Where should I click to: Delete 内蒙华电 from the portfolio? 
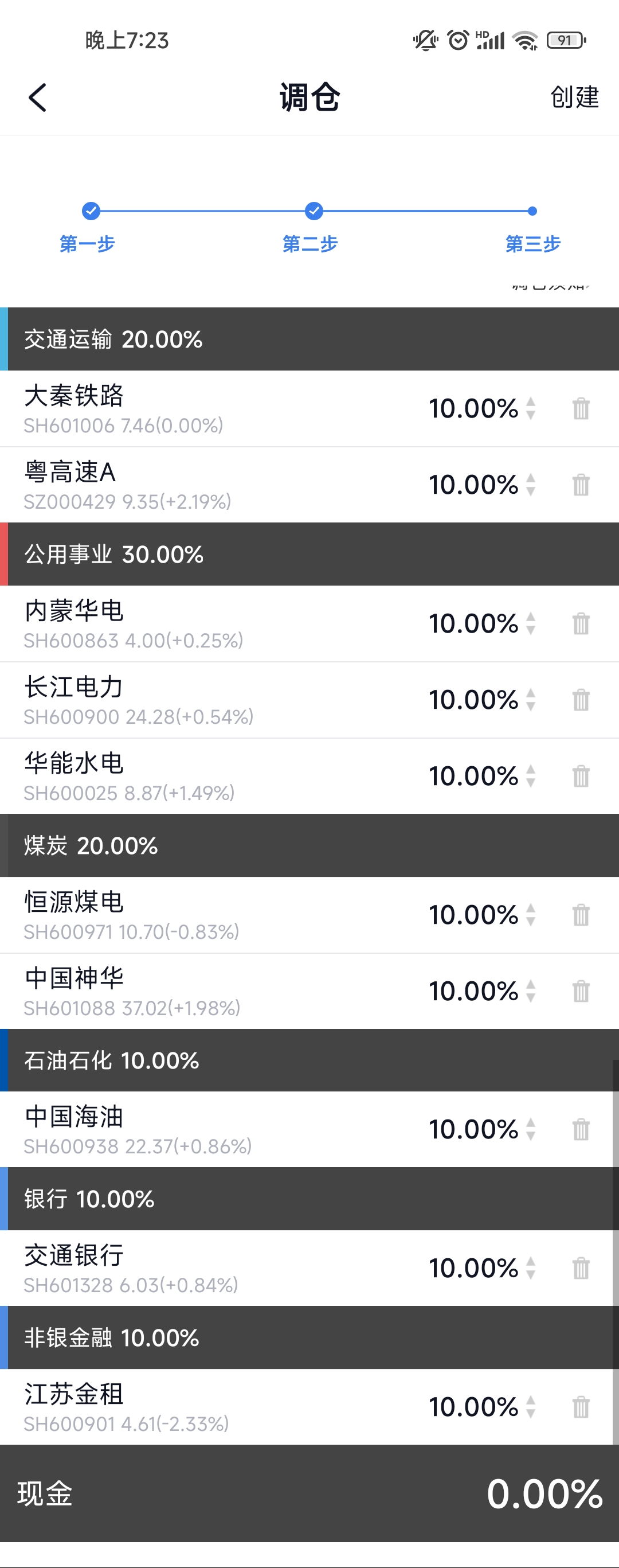[x=581, y=624]
